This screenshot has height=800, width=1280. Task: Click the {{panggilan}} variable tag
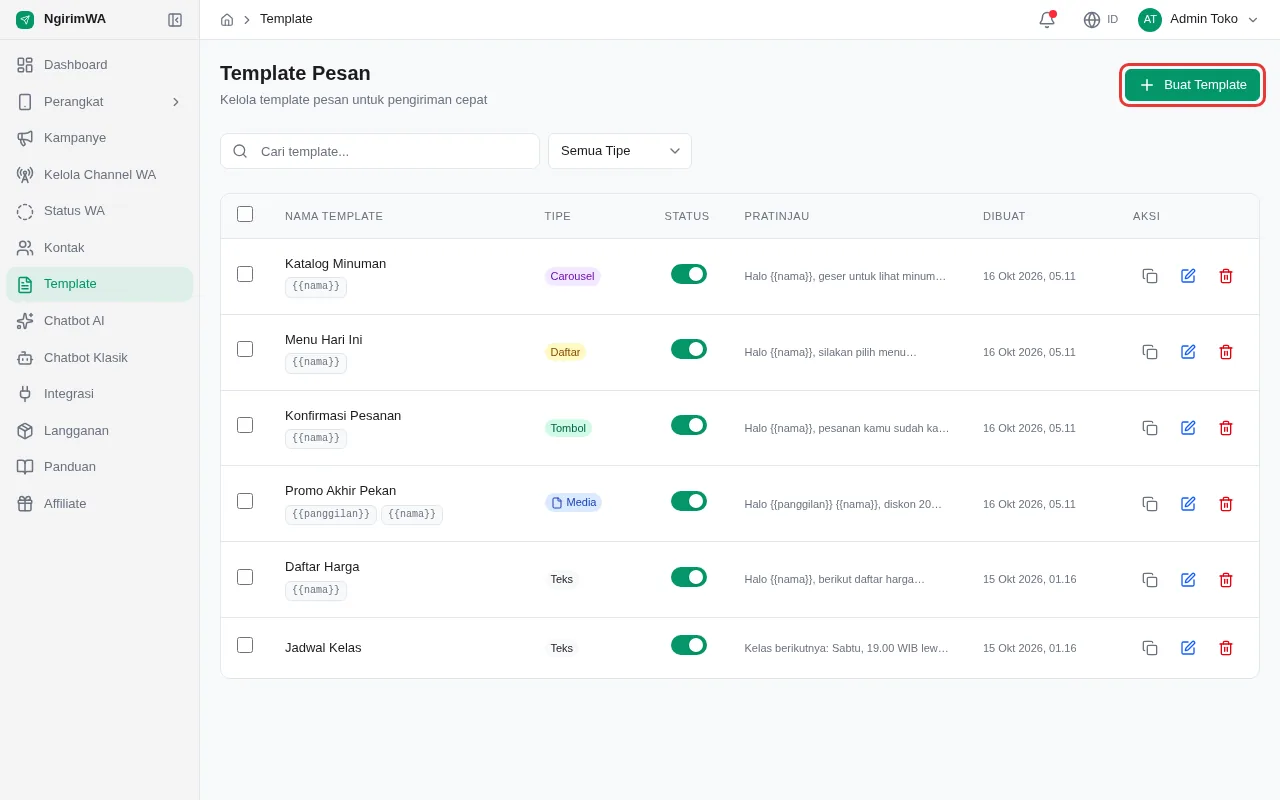point(331,515)
